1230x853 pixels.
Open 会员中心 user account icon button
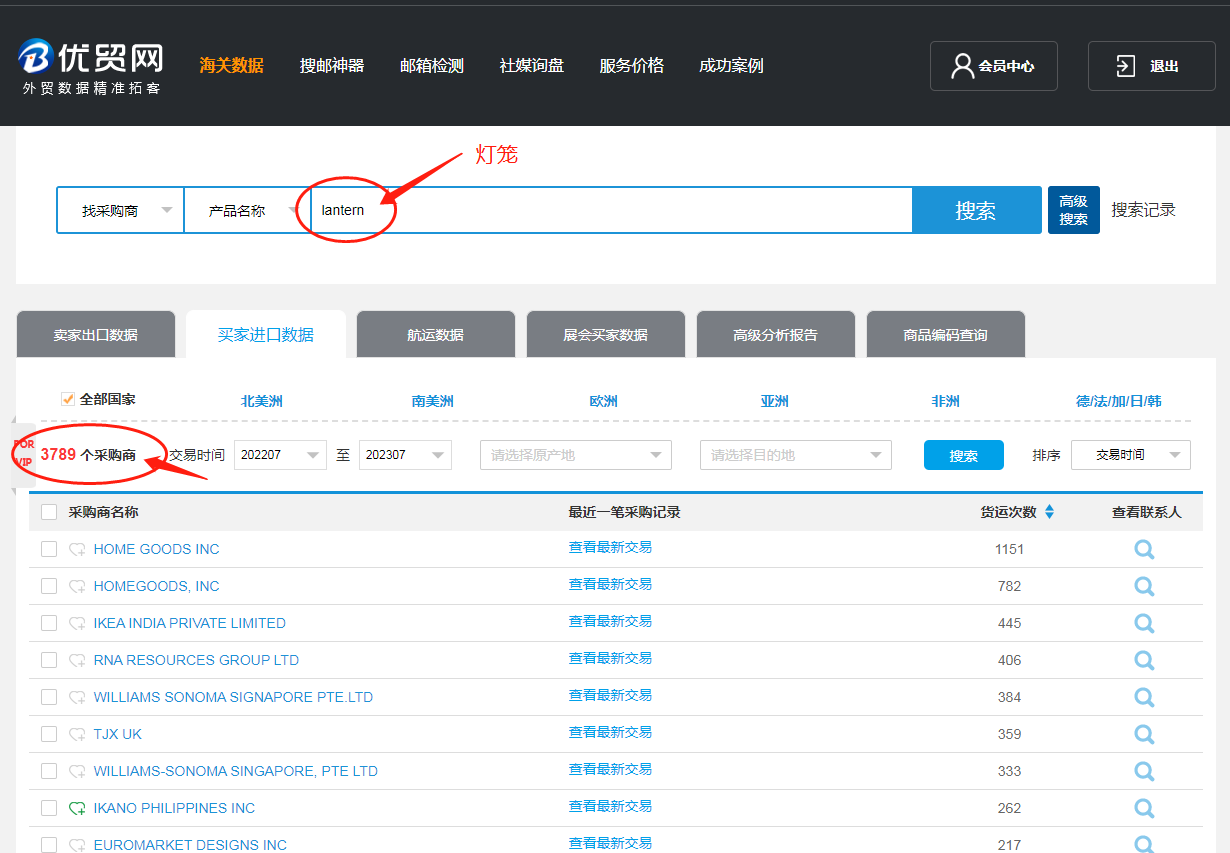click(993, 66)
